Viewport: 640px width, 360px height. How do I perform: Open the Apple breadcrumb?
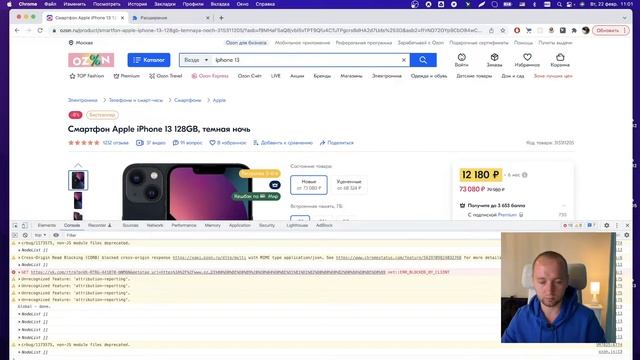219,100
